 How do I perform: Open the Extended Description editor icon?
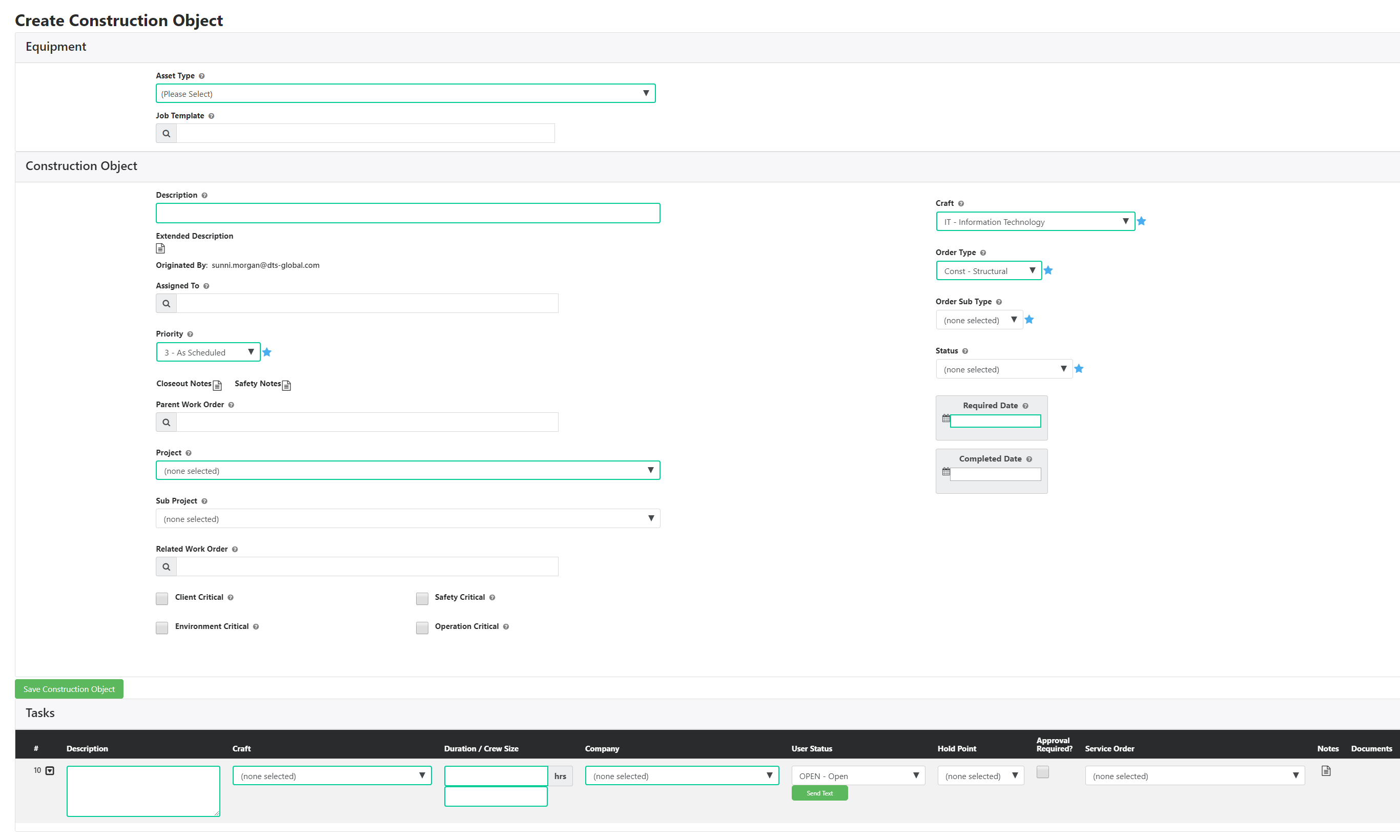(x=160, y=248)
